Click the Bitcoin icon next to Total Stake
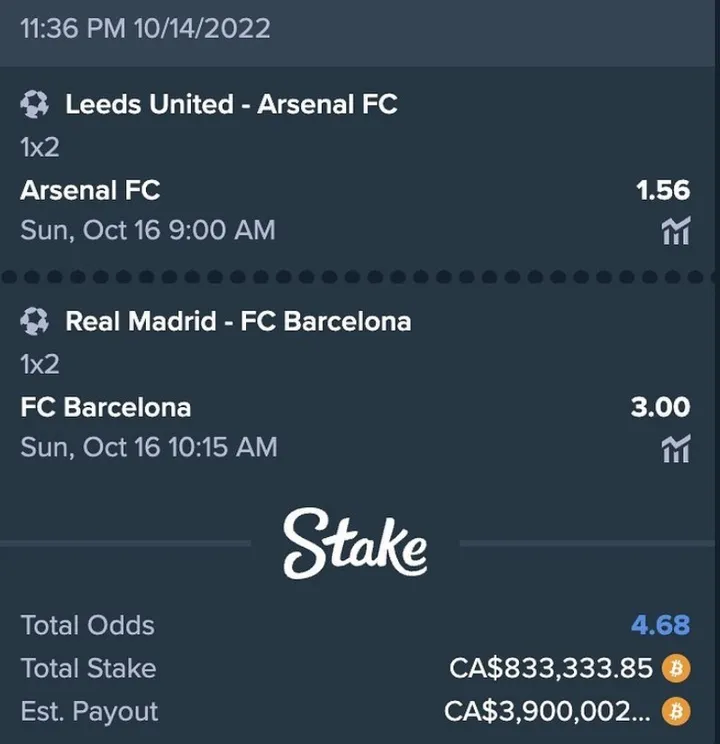The width and height of the screenshot is (720, 744). (x=678, y=668)
